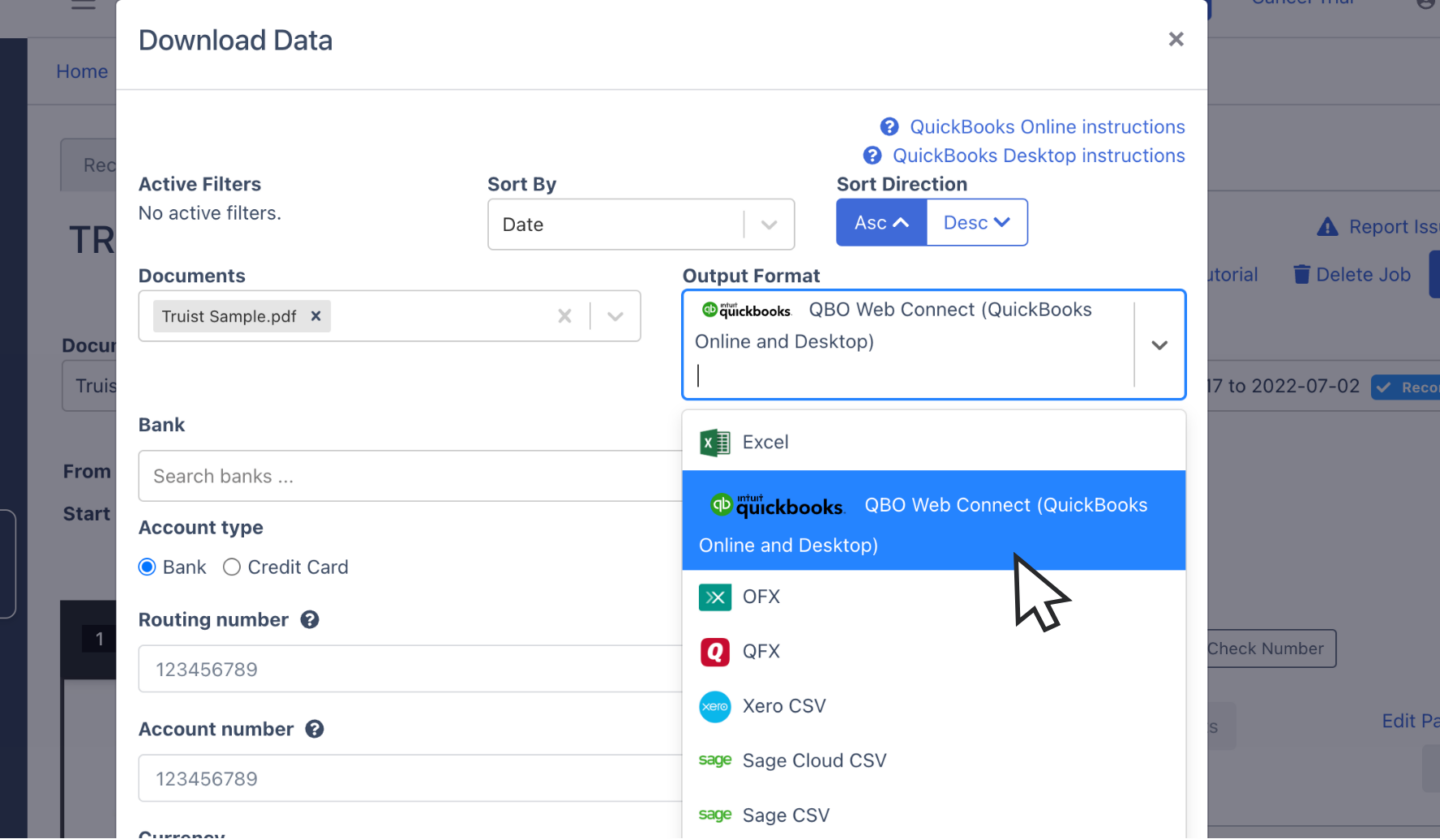The image size is (1440, 839).
Task: Clear all selected documents
Action: tap(565, 316)
